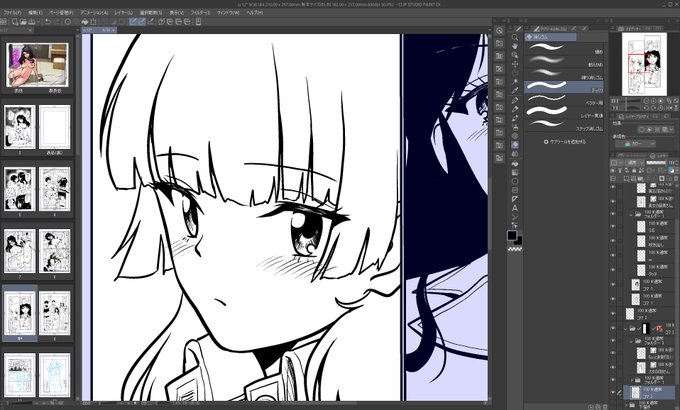680x410 pixels.
Task: Open the レイヤー menu
Action: tap(124, 13)
